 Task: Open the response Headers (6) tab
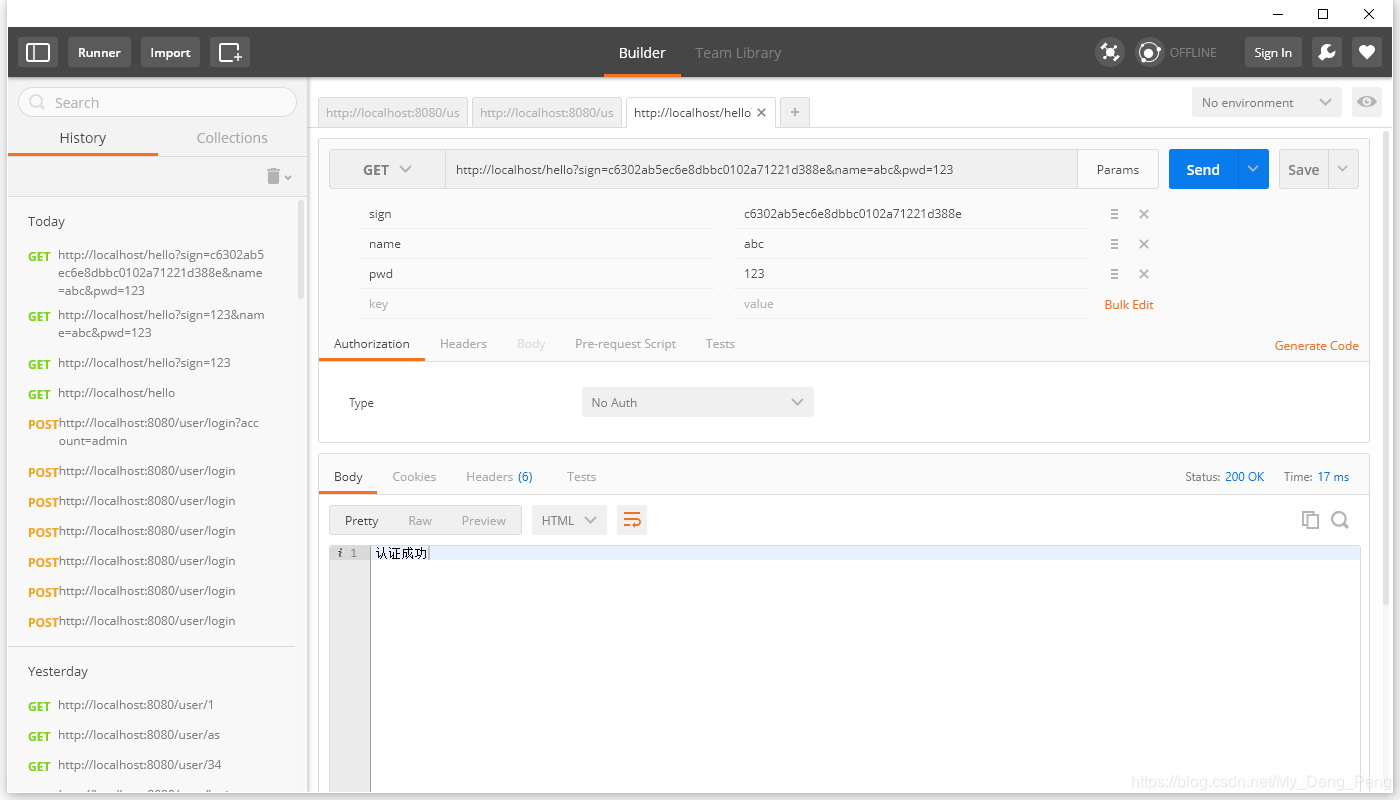pyautogui.click(x=499, y=477)
